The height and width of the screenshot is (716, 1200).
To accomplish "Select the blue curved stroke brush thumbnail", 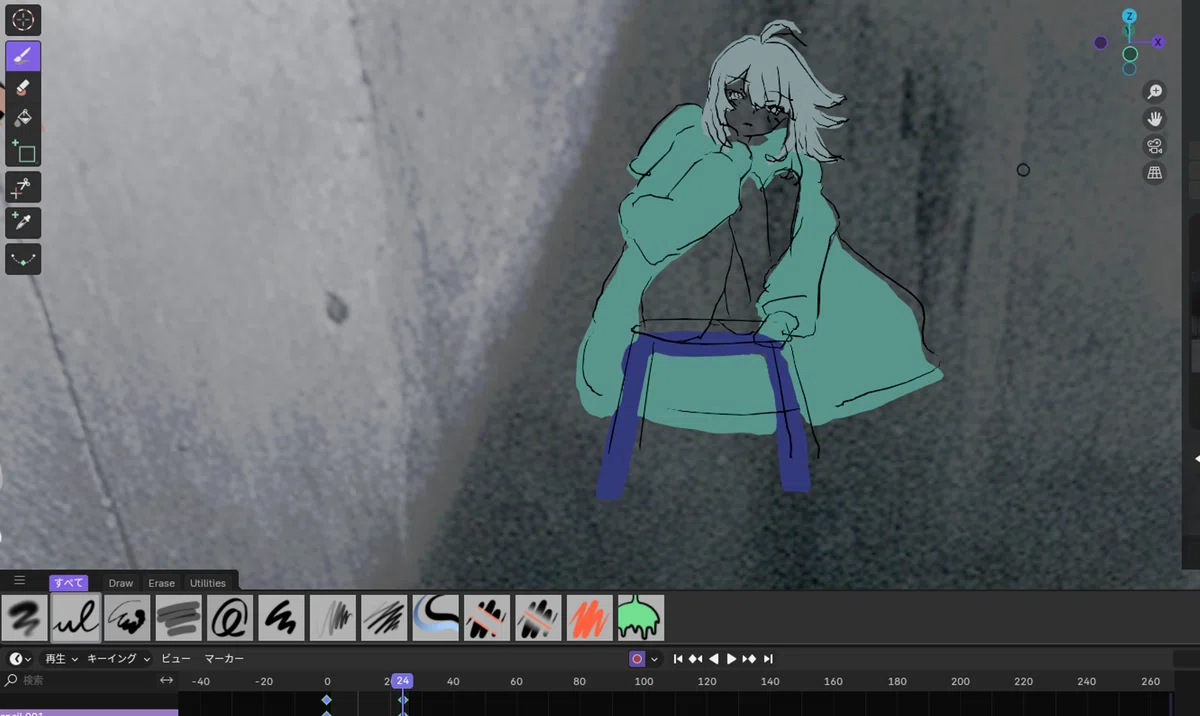I will 435,618.
